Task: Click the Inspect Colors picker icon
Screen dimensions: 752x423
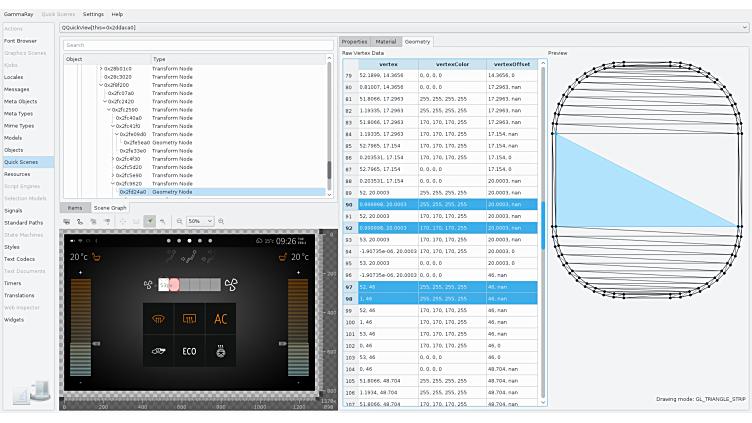Action: pos(163,220)
